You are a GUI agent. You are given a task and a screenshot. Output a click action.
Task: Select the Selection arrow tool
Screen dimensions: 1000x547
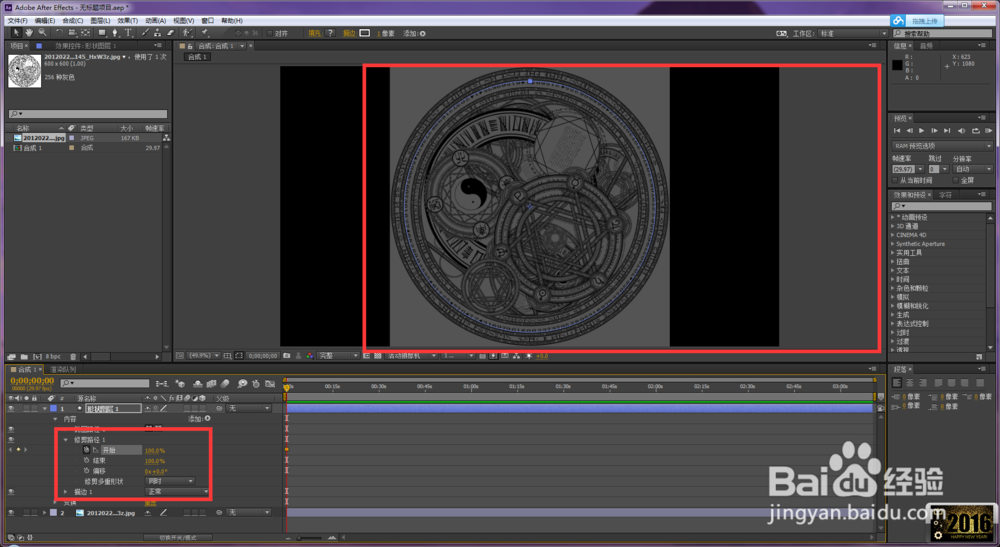[x=17, y=33]
